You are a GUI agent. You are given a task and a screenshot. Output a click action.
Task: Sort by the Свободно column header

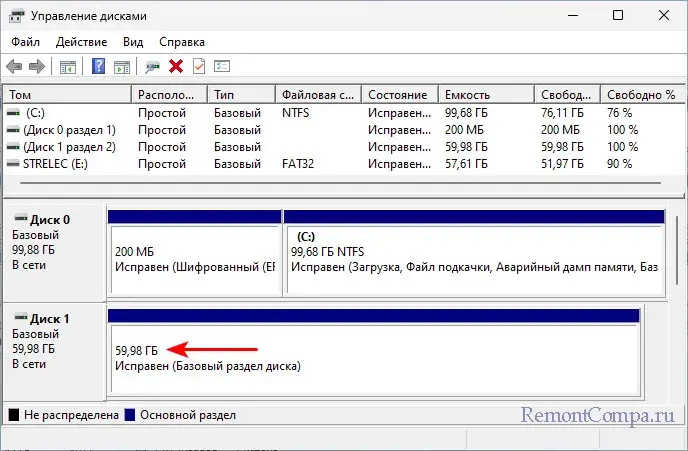tap(568, 95)
